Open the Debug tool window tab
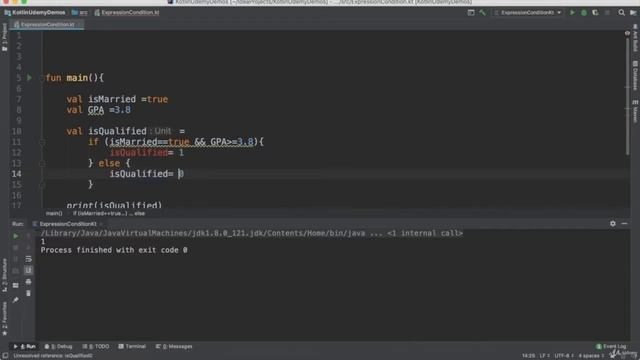 [58, 347]
